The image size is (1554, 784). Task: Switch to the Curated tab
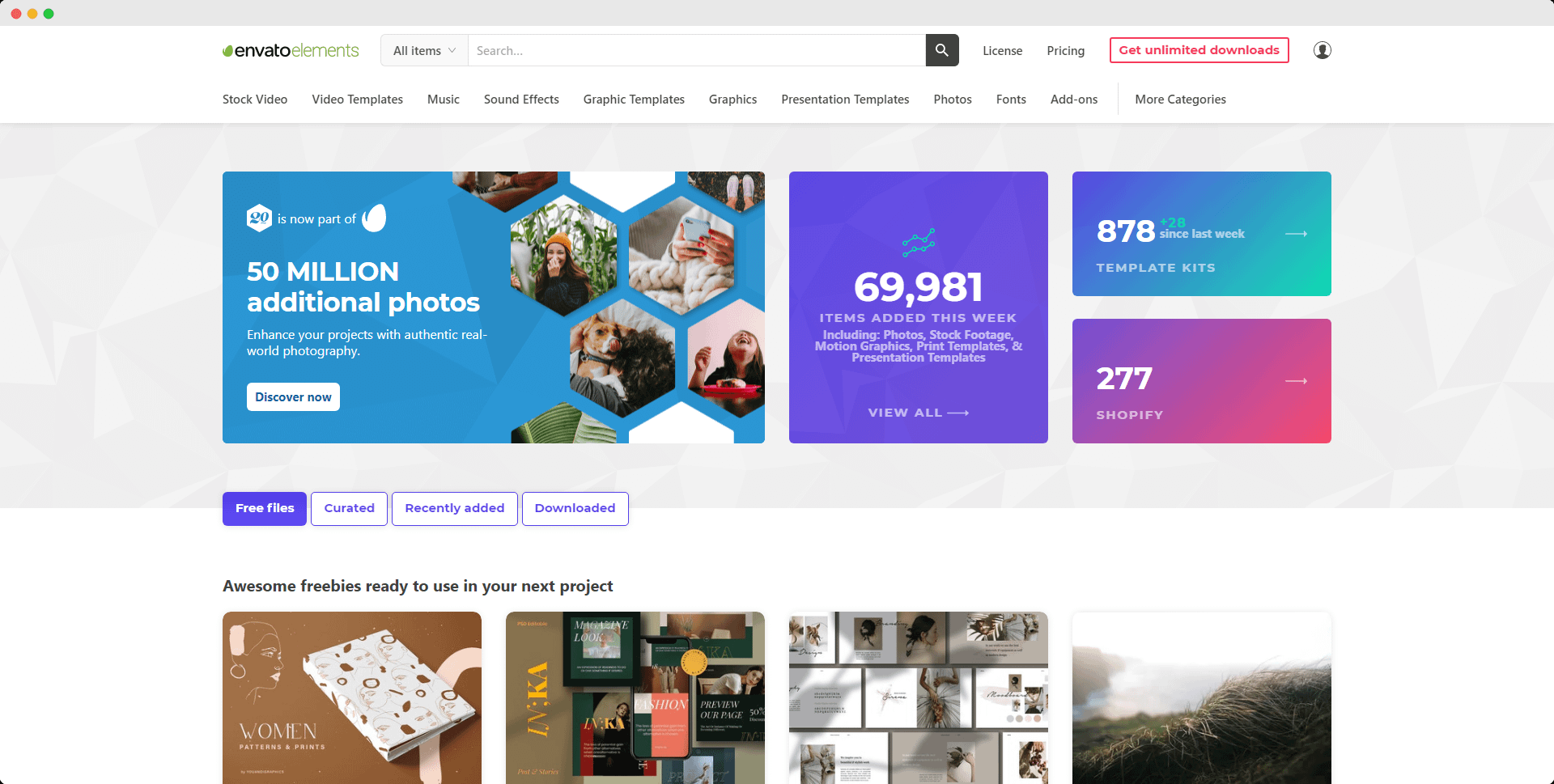click(x=349, y=509)
